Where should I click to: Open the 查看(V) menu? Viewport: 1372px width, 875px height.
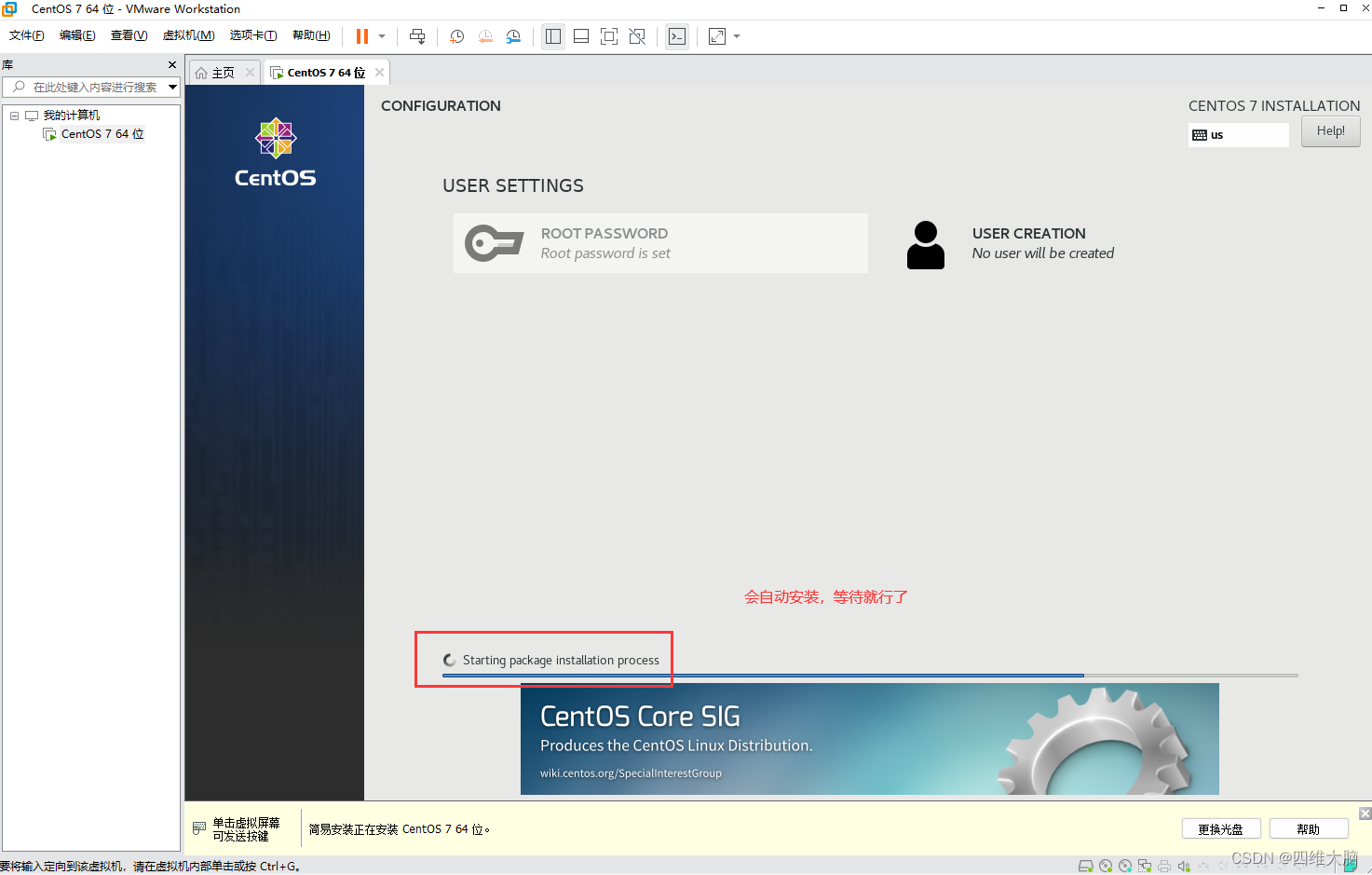pos(129,35)
